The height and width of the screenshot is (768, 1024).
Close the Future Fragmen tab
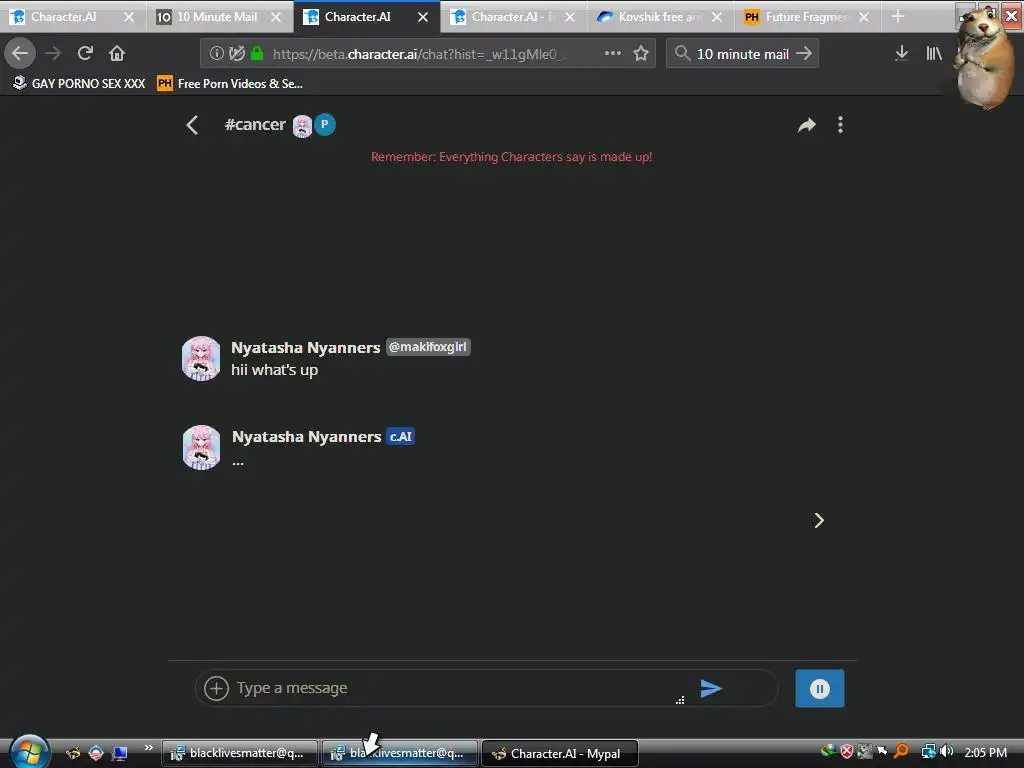pos(864,17)
